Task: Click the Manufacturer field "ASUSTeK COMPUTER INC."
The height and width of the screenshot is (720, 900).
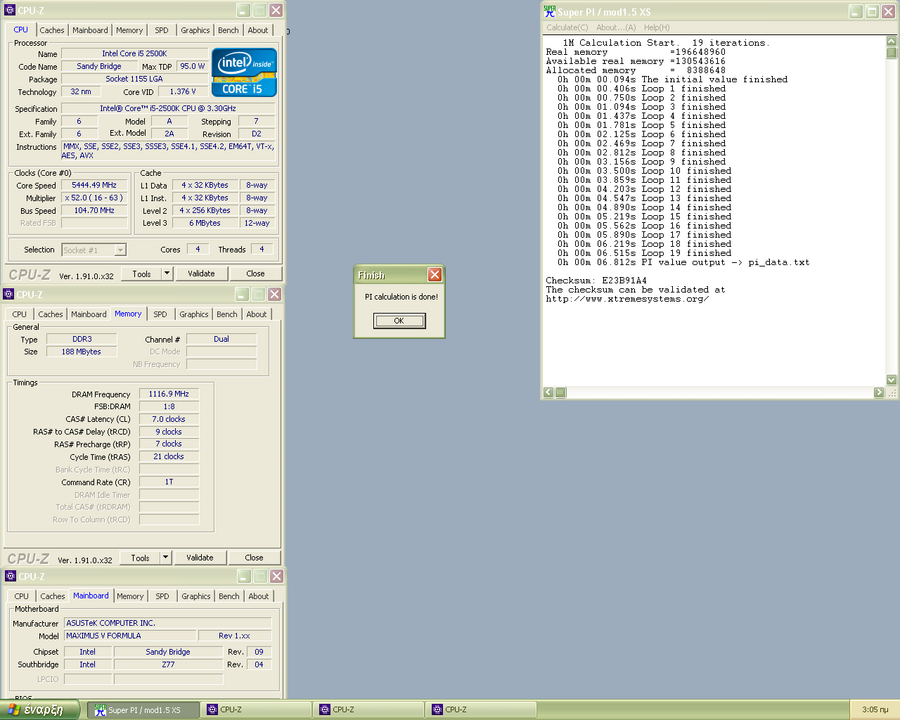Action: 168,623
